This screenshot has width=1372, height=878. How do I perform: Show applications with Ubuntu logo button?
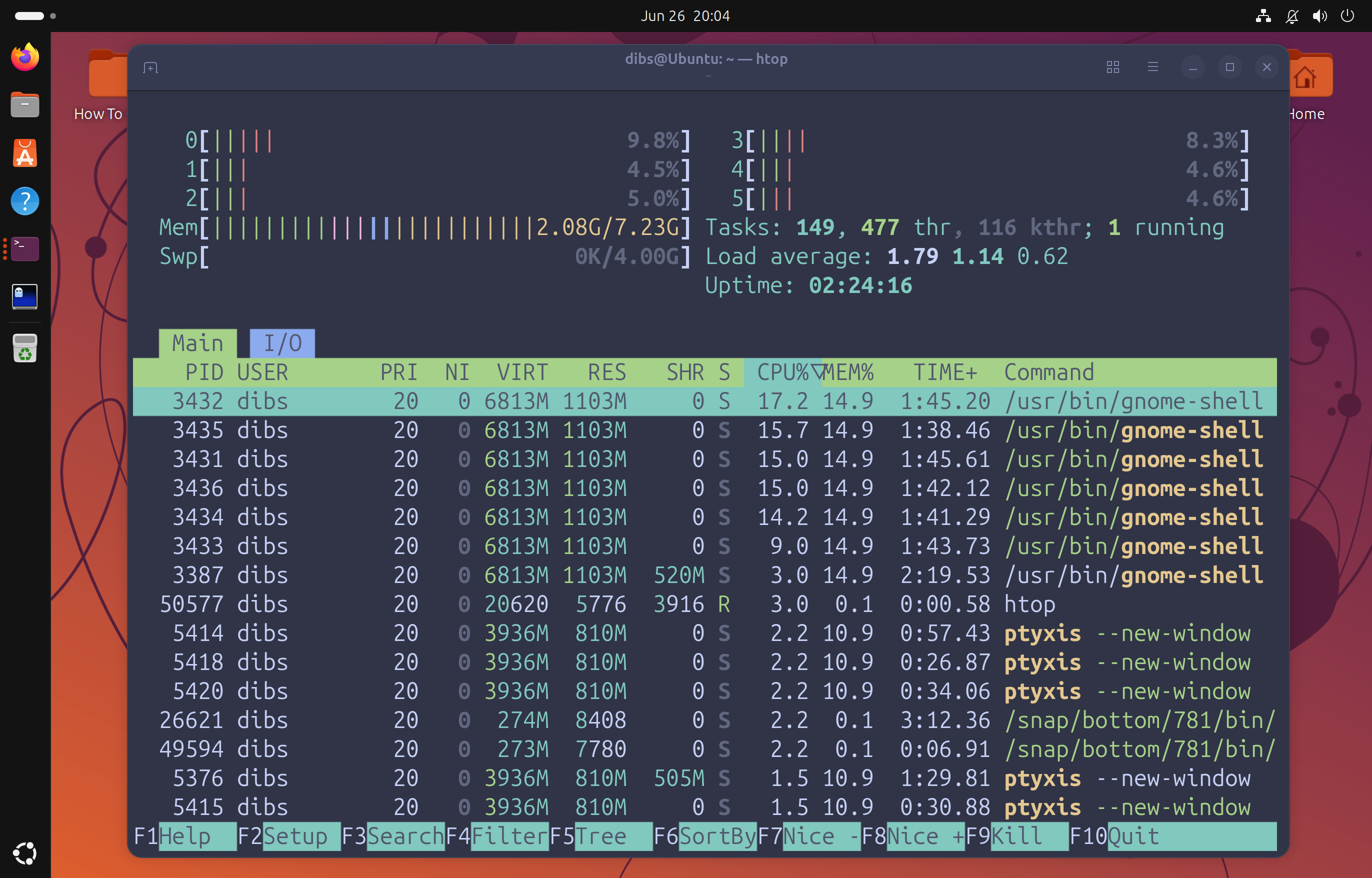pos(25,853)
